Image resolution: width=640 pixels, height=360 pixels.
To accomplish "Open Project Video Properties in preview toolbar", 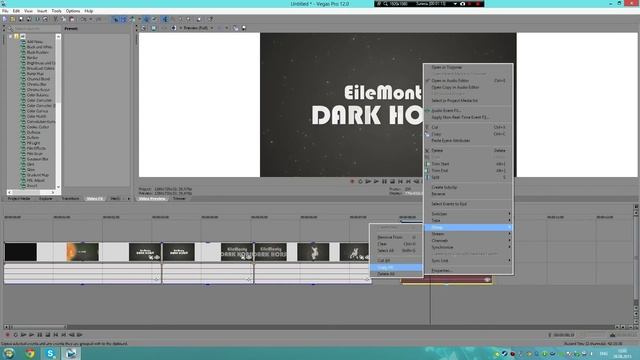I will [x=144, y=28].
